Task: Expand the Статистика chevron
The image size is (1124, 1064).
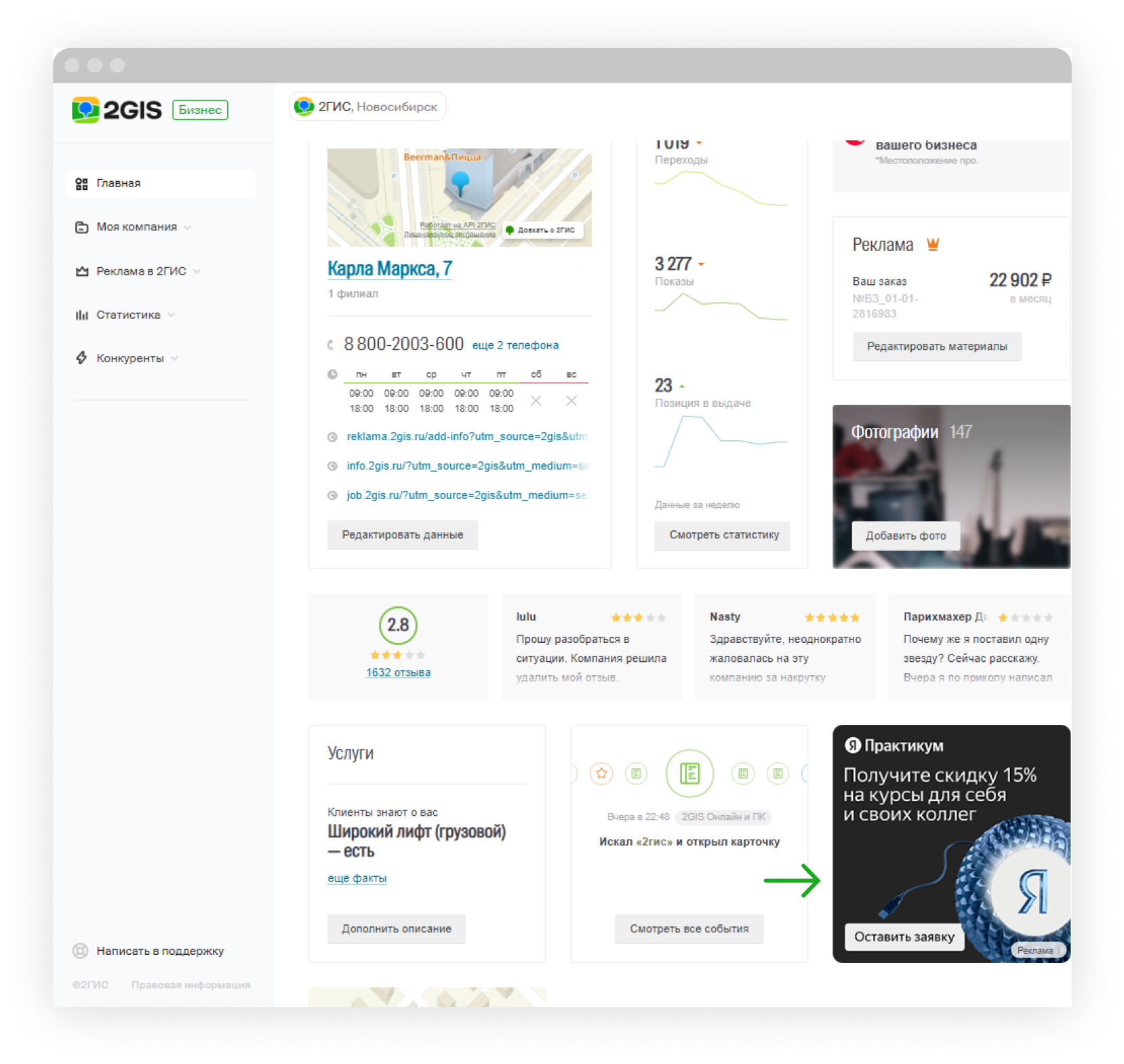Action: pos(172,315)
